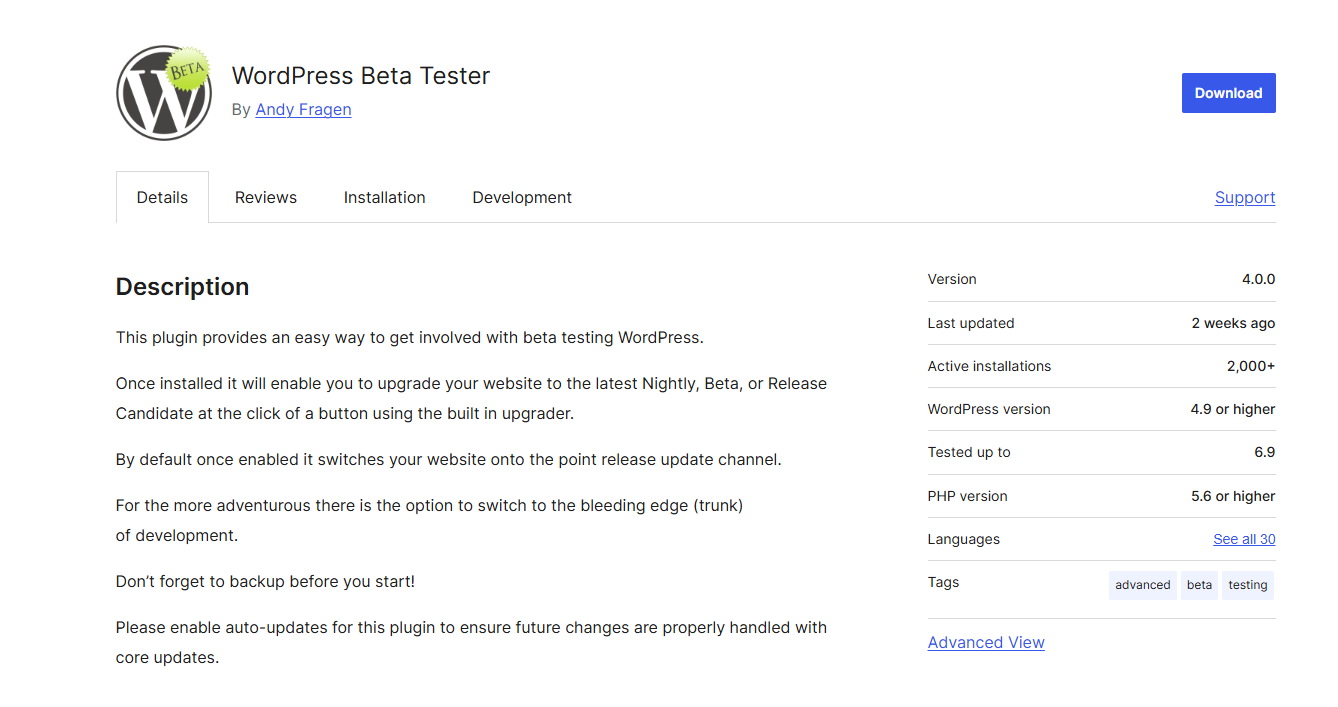Click the Description heading
The width and height of the screenshot is (1338, 707).
(x=182, y=287)
